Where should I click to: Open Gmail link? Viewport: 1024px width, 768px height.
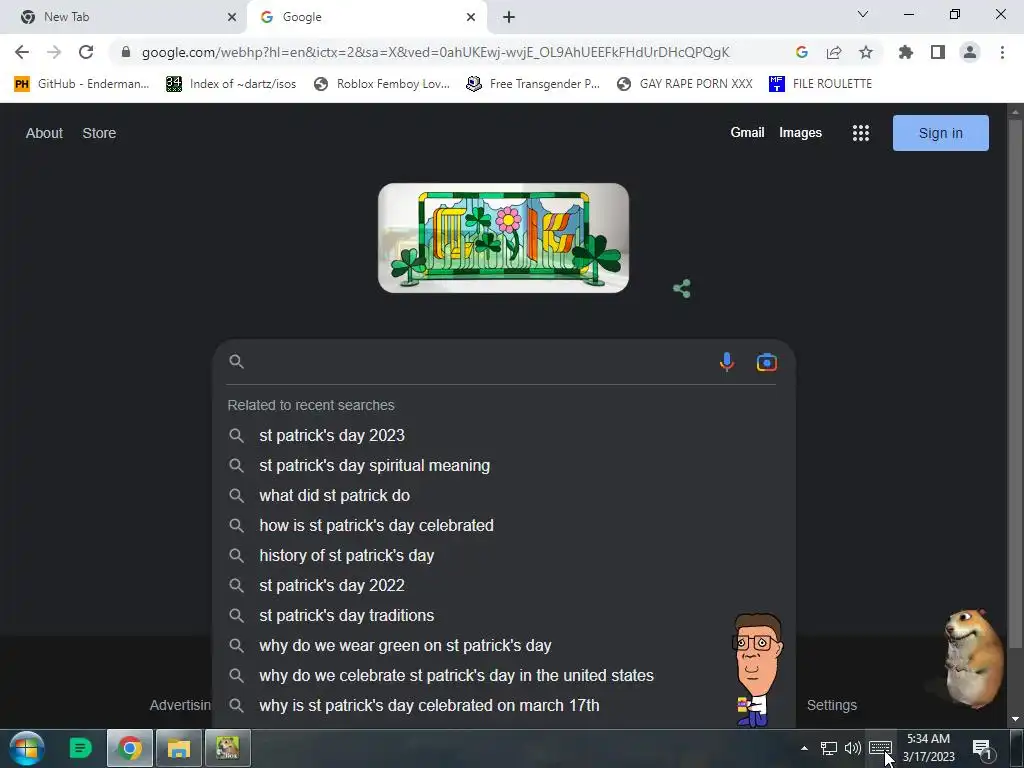[747, 133]
